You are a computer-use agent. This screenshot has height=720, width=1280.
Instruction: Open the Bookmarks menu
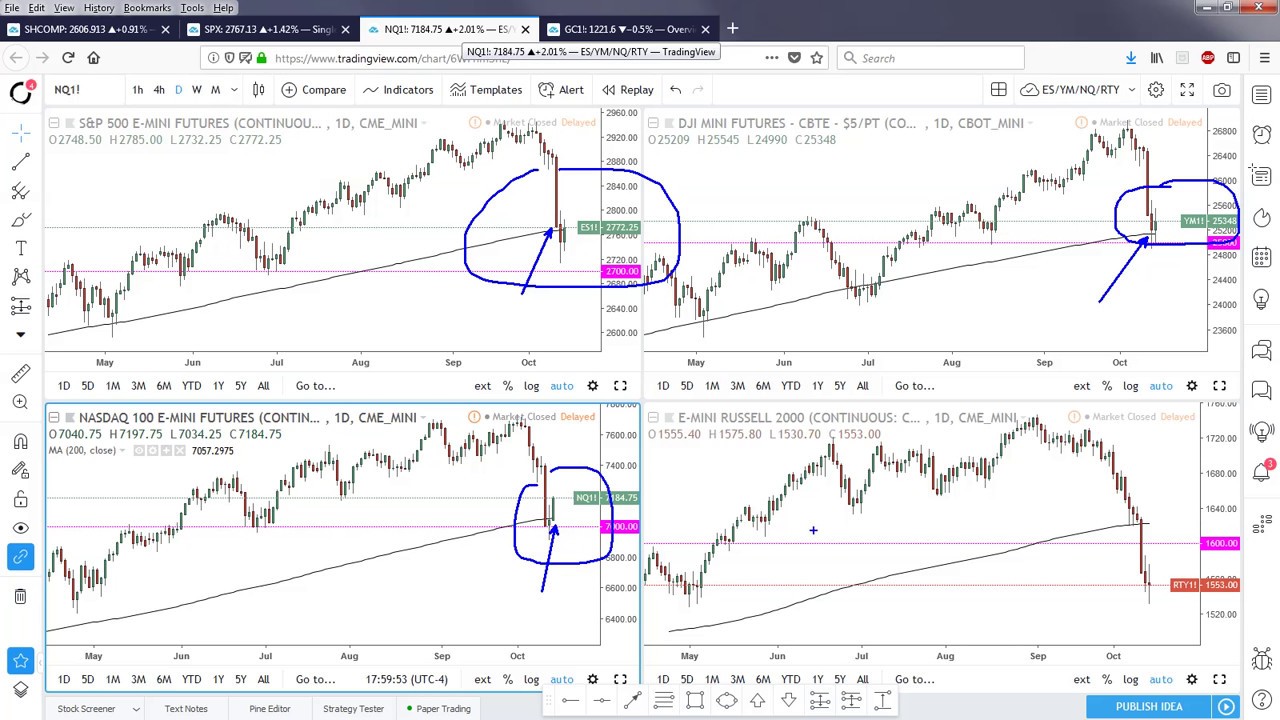point(147,8)
